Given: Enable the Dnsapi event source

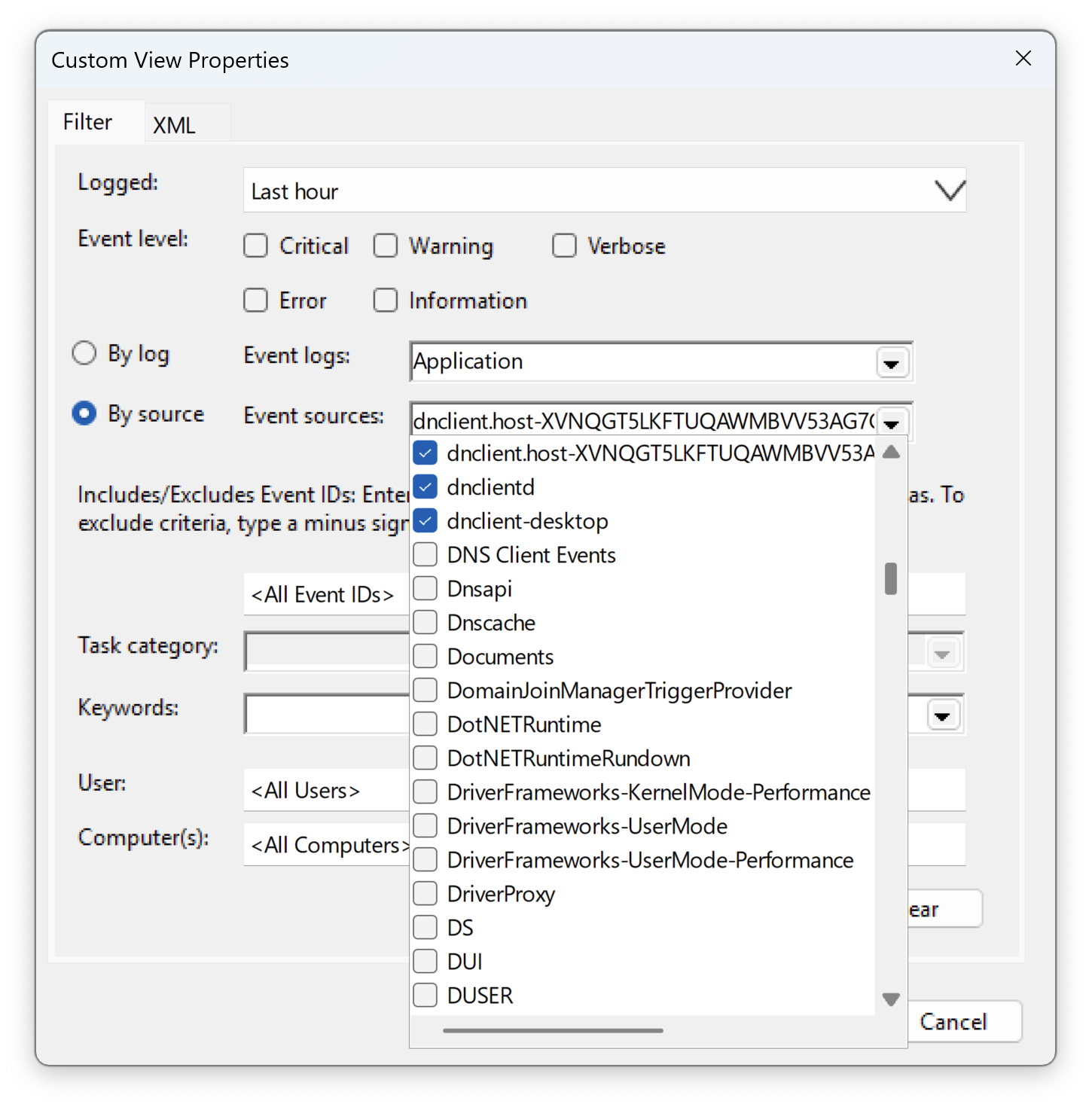Looking at the screenshot, I should pos(425,588).
